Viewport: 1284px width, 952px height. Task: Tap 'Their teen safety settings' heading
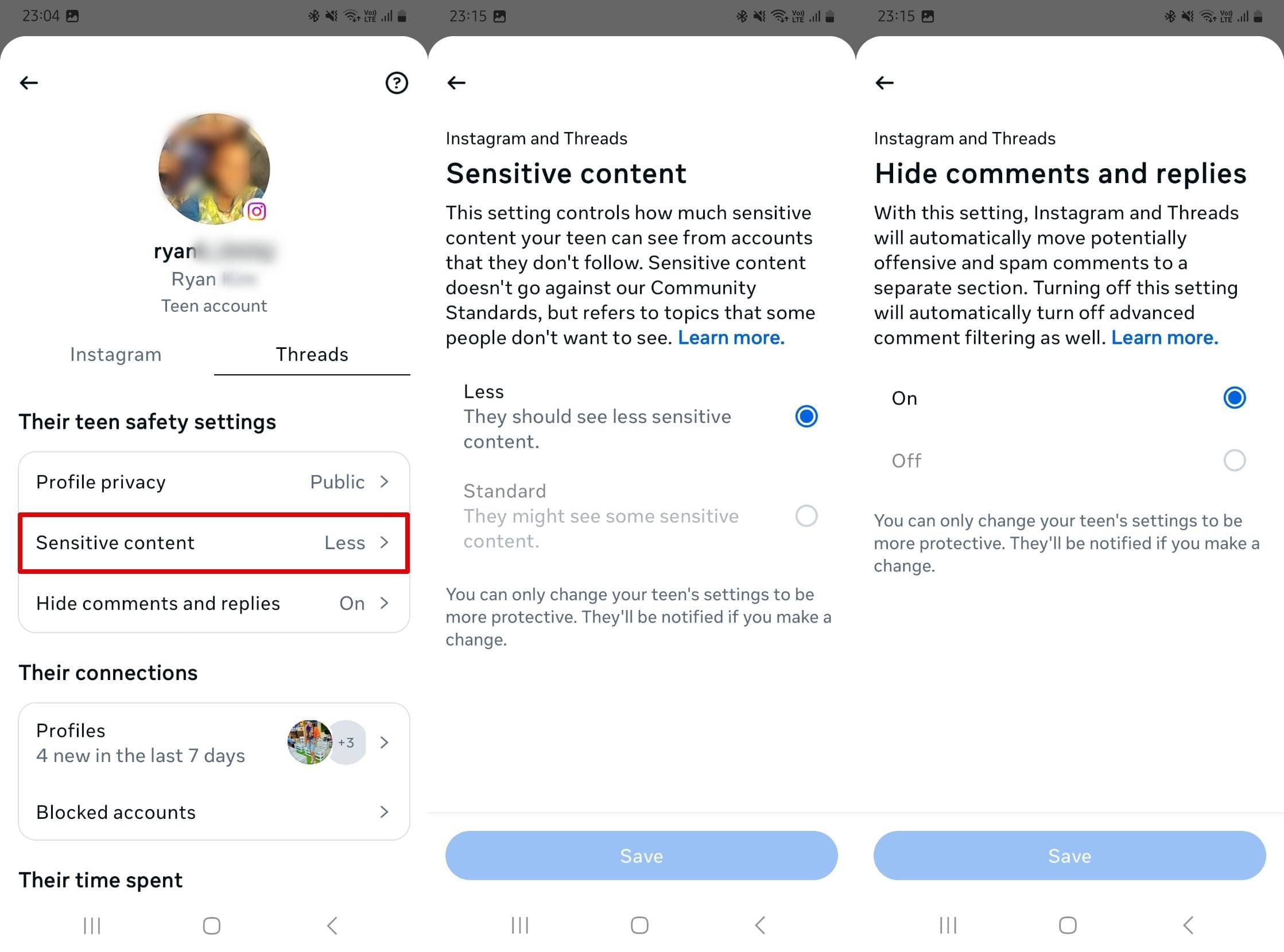(148, 422)
